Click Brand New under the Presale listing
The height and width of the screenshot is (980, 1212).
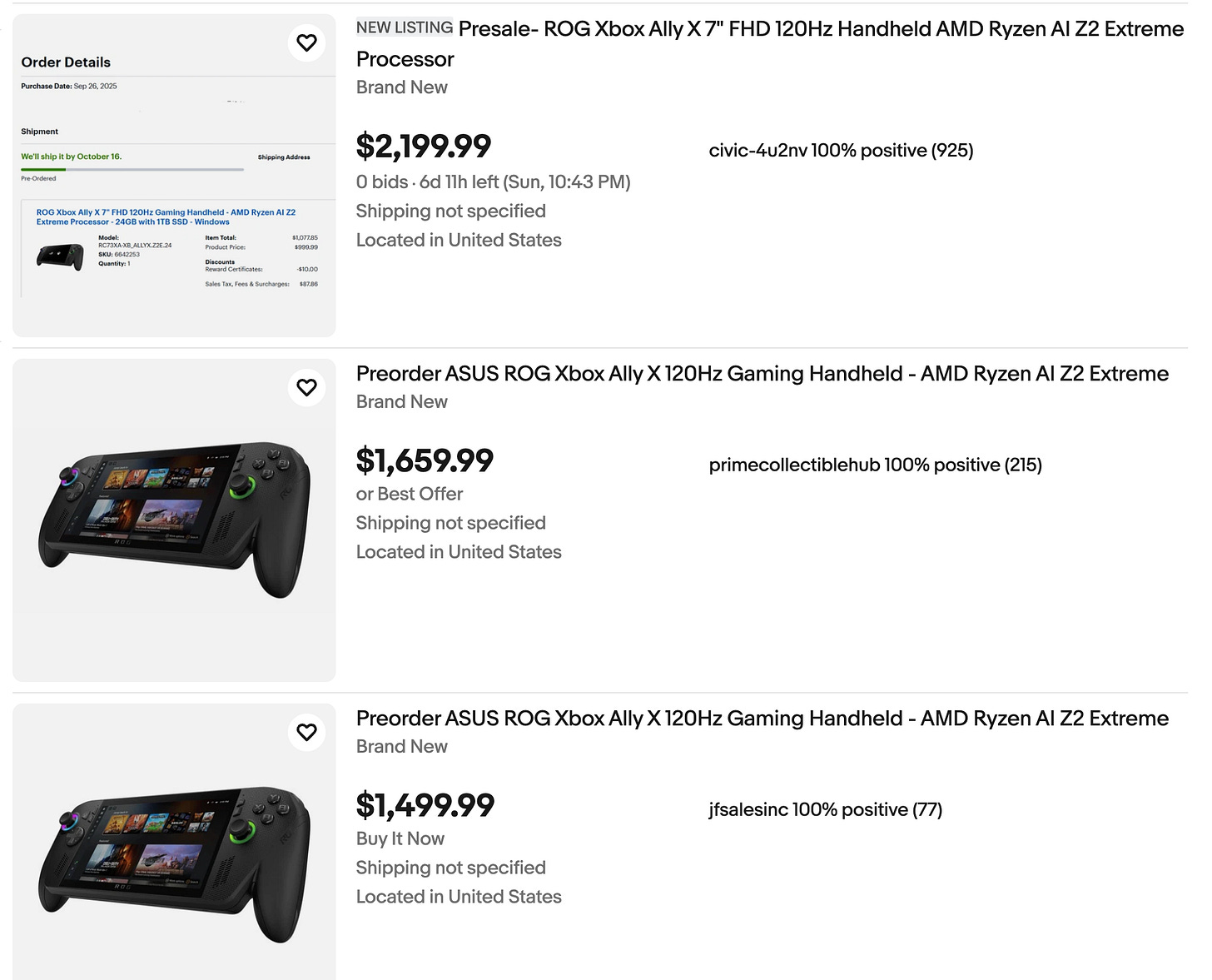point(402,87)
